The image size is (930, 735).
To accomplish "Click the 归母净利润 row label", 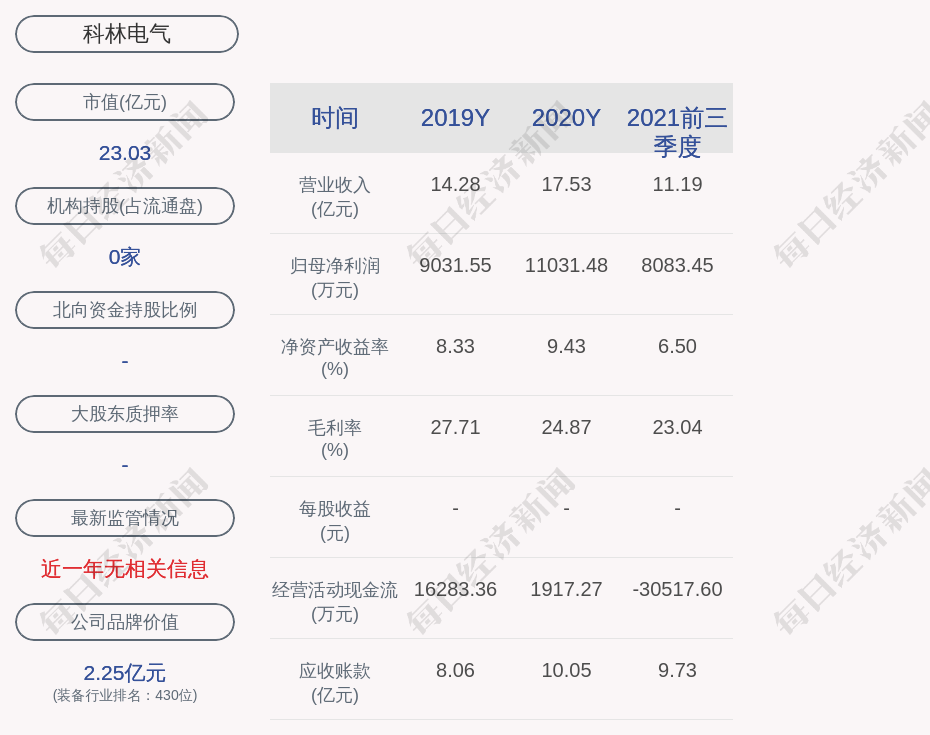I will click(335, 277).
